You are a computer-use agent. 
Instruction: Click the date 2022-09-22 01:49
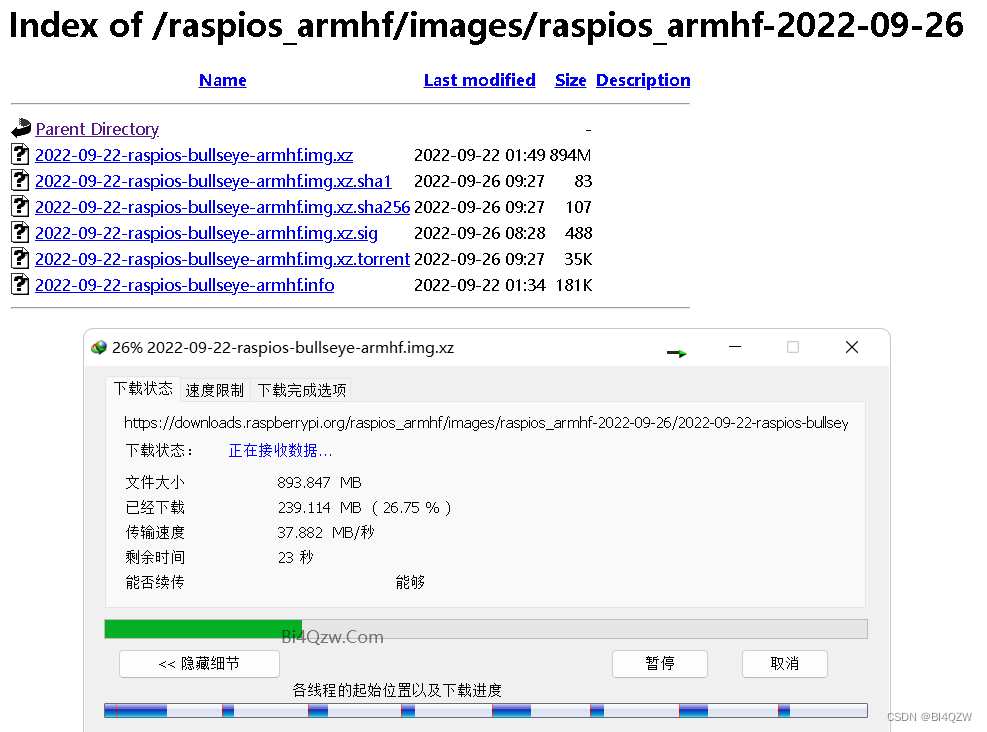(480, 155)
